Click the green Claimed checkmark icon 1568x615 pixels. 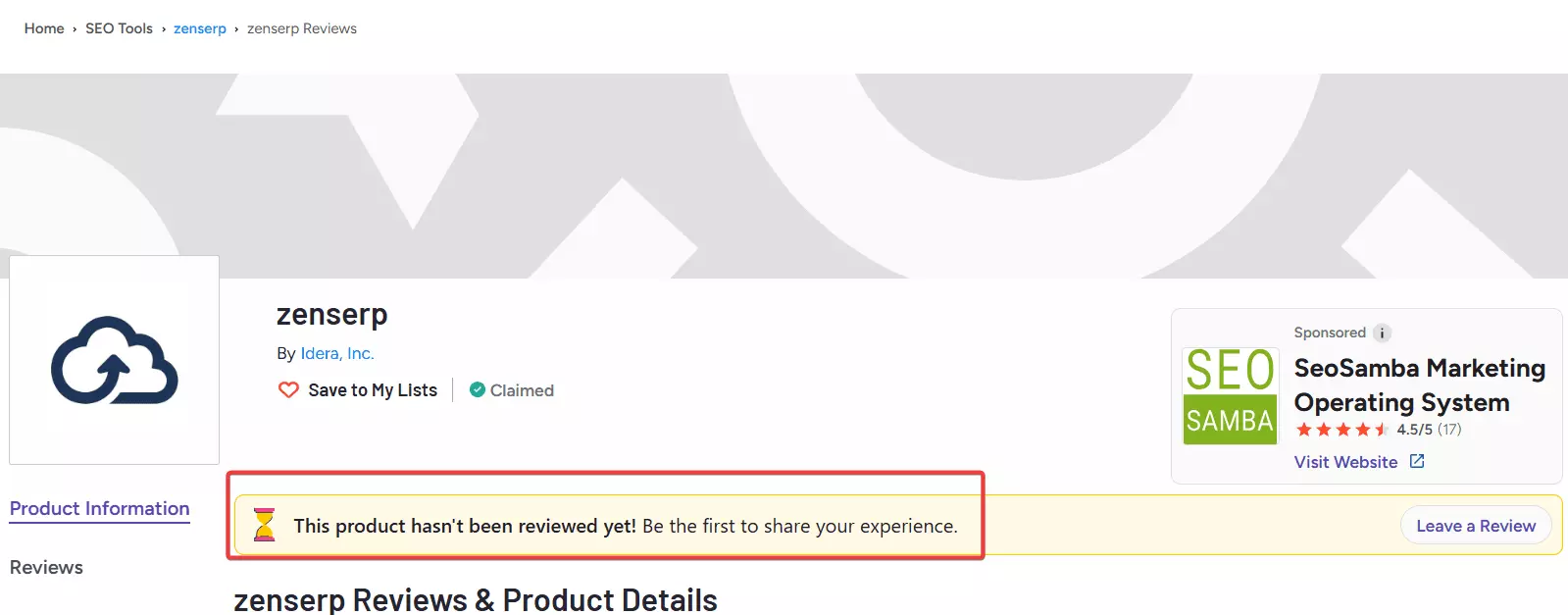(477, 389)
